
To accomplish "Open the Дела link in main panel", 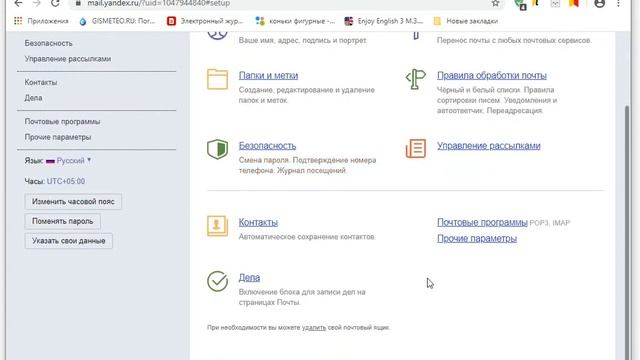I will (249, 278).
